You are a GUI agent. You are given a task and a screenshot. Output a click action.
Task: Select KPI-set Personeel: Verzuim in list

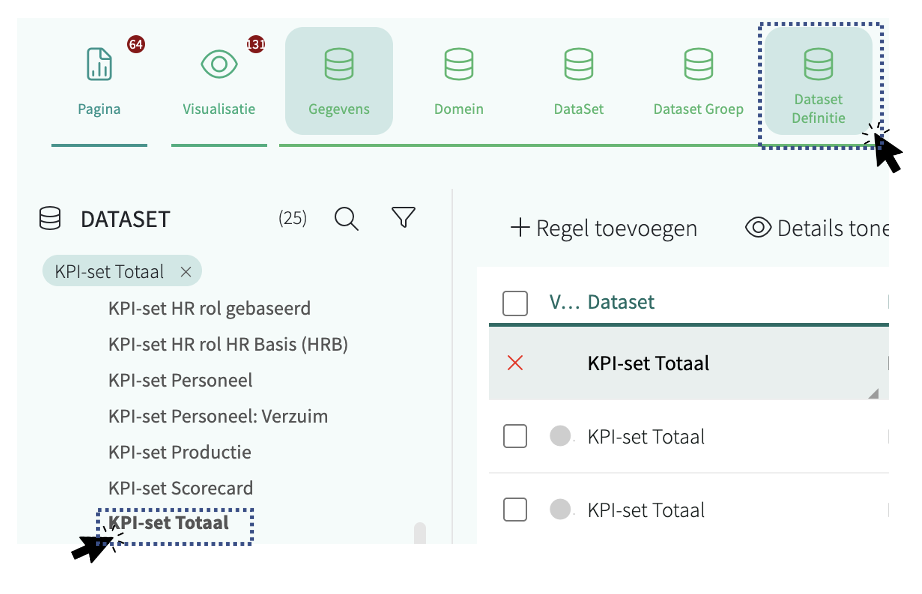point(218,416)
